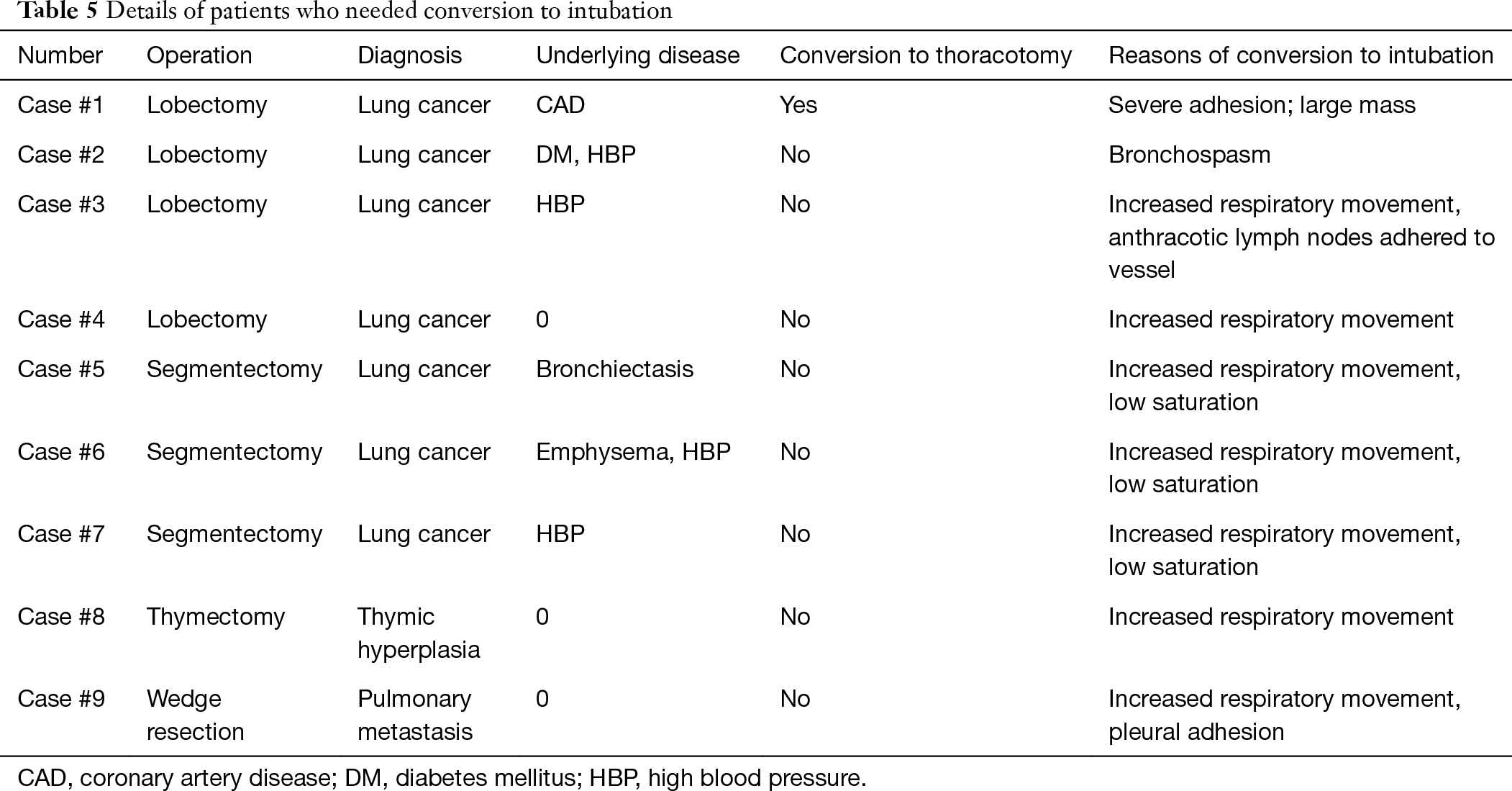Screen dimensions: 1512x791
Task: Click the abbreviations footnote text
Action: coord(442,778)
